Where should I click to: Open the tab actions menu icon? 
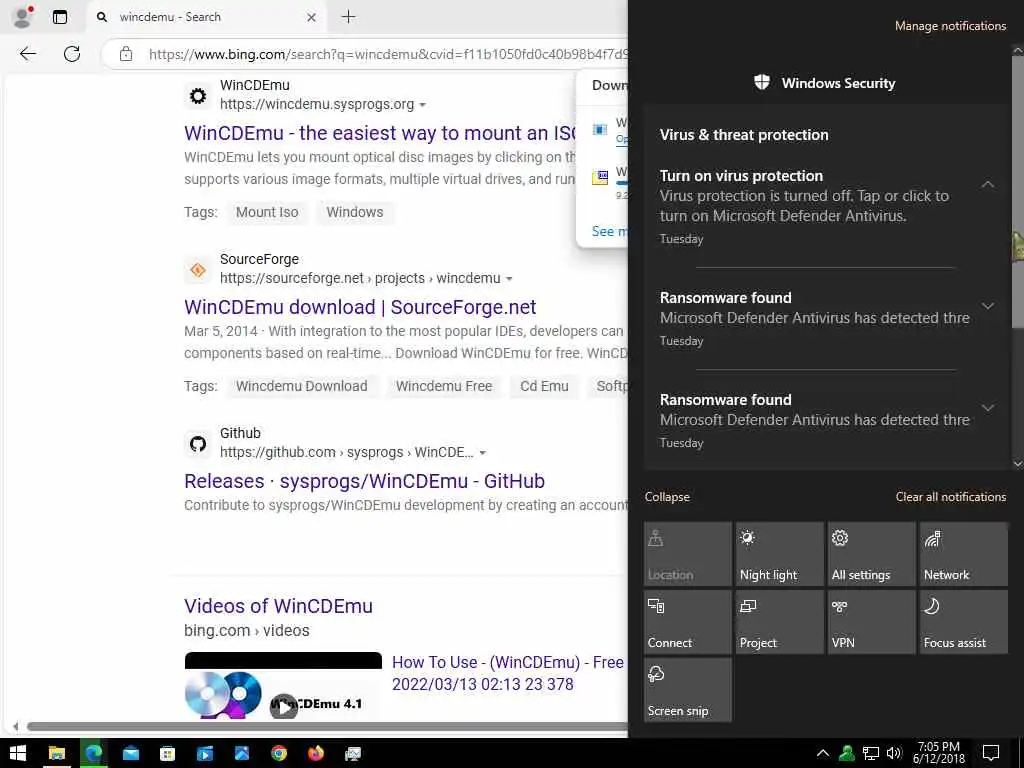click(59, 17)
